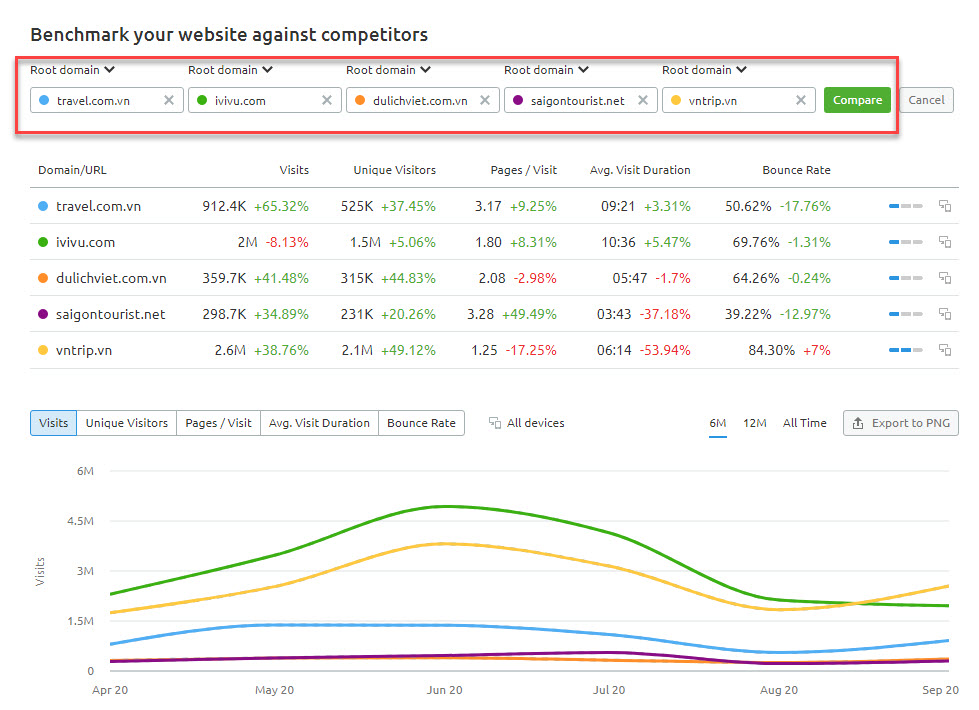Remove dulichviet.com.vn with its X icon
This screenshot has height=710, width=979.
pyautogui.click(x=484, y=100)
